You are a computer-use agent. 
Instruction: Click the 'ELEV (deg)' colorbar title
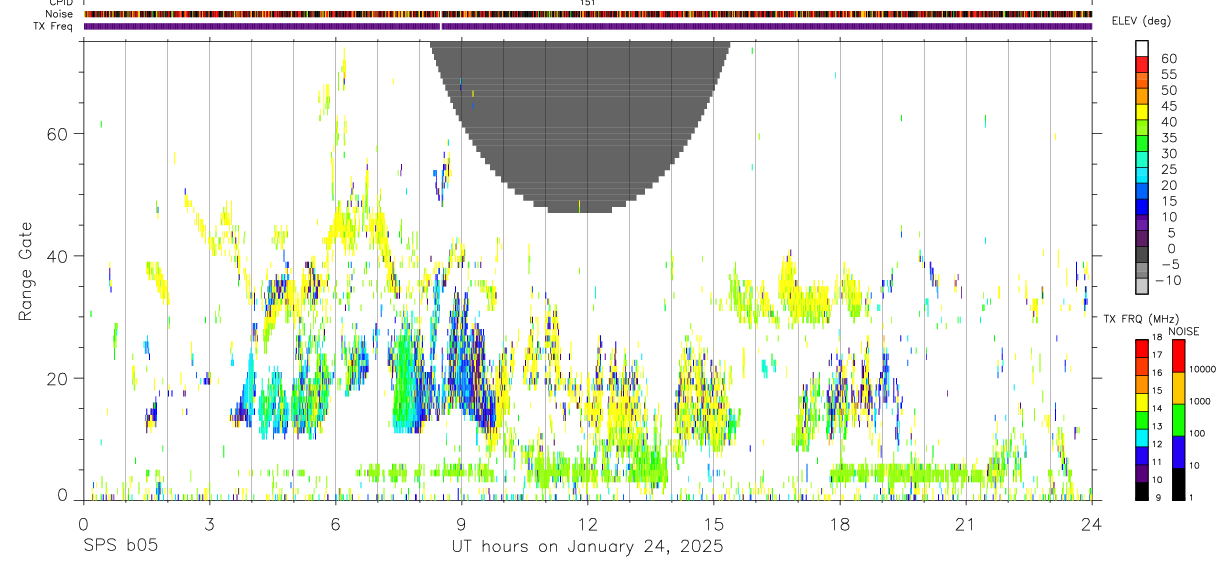click(x=1141, y=21)
